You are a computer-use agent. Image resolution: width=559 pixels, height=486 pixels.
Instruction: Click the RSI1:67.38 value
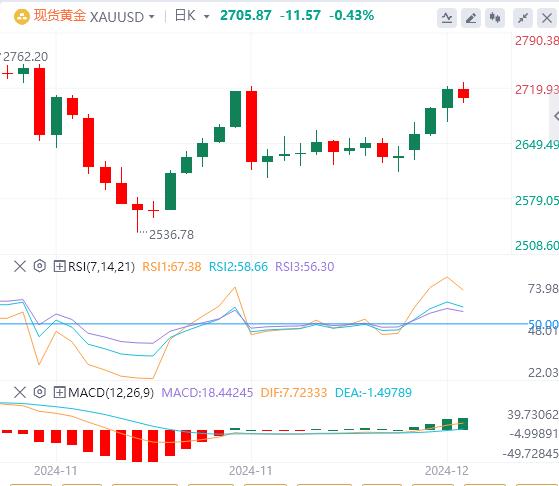(171, 266)
